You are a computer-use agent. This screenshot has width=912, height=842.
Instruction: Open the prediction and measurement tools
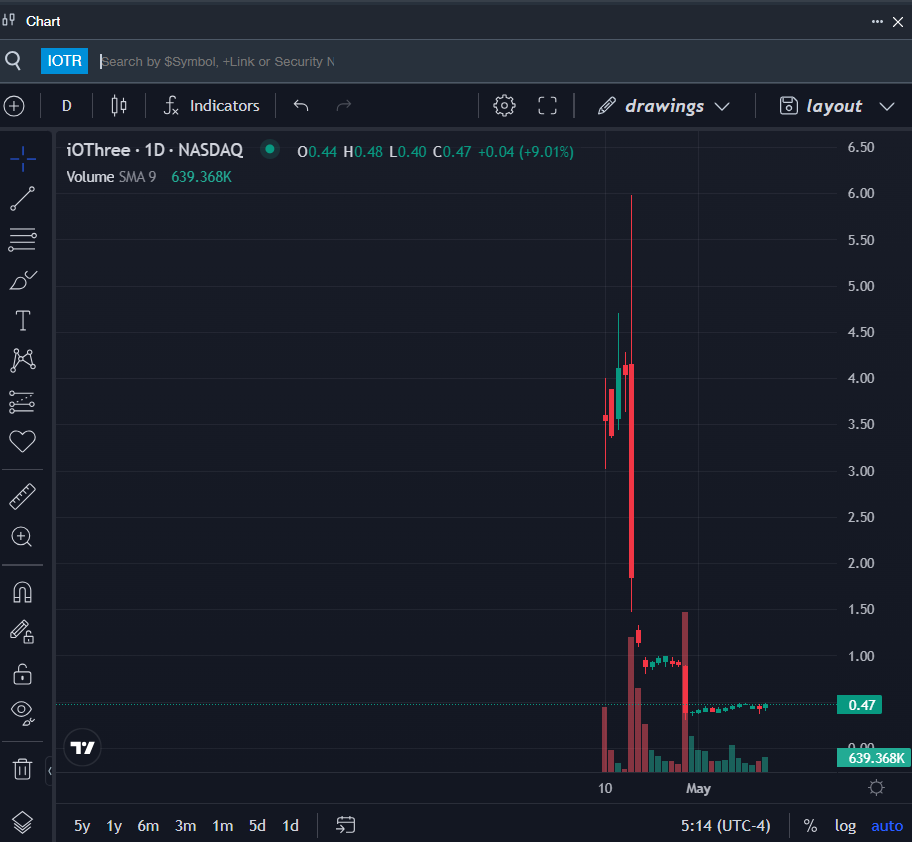point(23,401)
